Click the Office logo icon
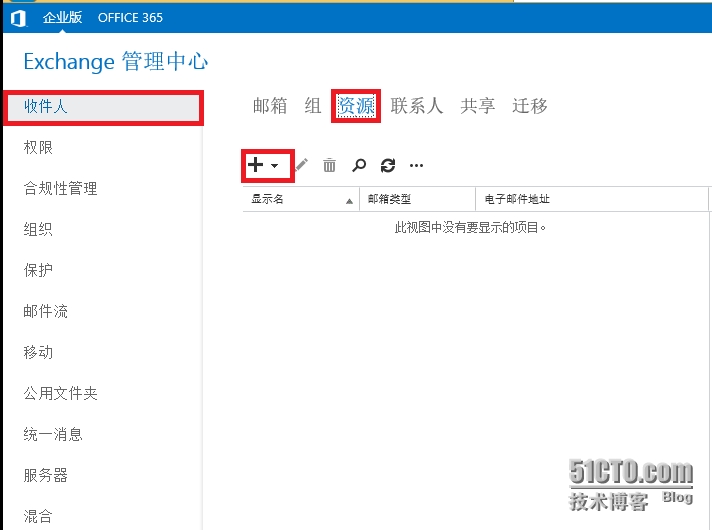Viewport: 712px width, 530px height. pyautogui.click(x=19, y=18)
